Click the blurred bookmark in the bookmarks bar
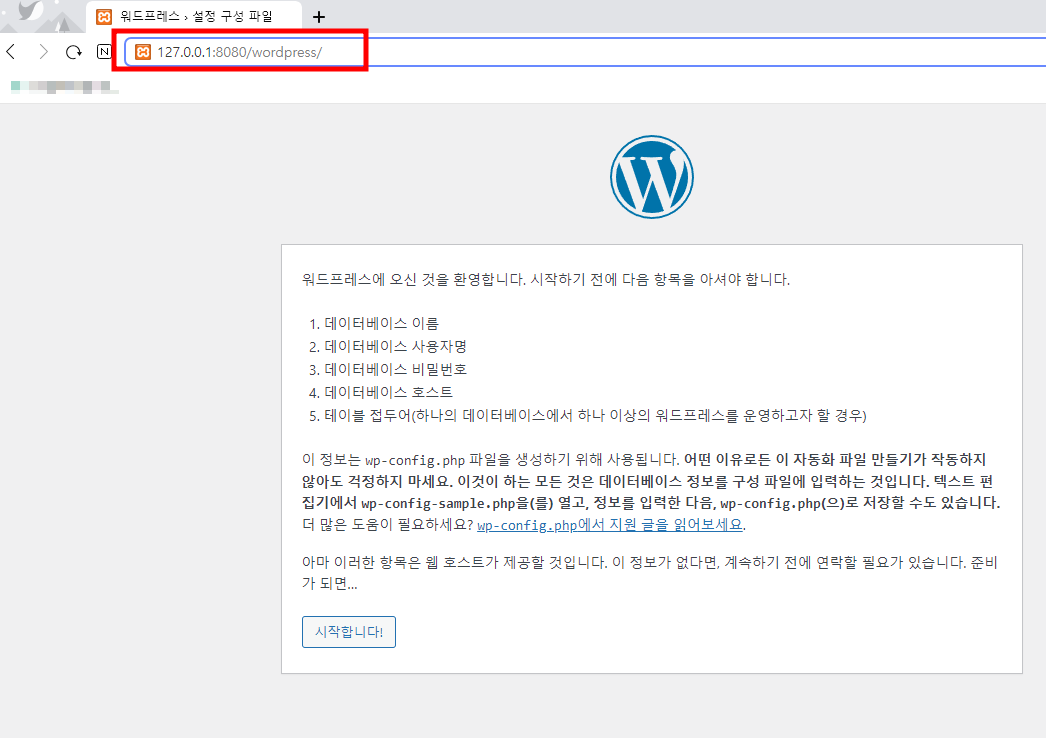 click(65, 87)
